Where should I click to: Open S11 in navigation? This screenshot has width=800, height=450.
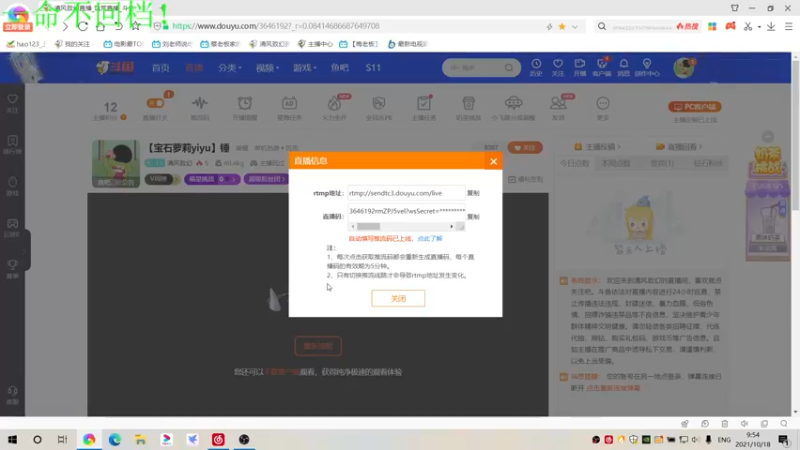pyautogui.click(x=373, y=67)
